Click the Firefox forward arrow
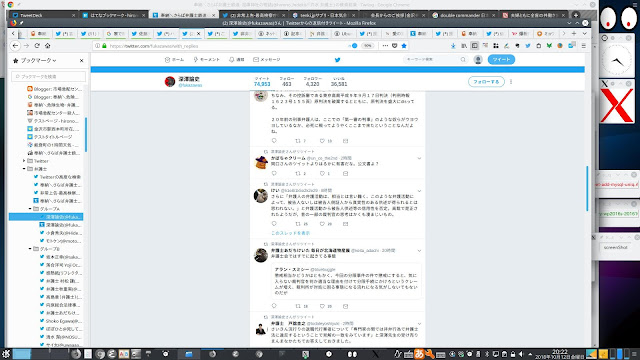 click(x=26, y=46)
